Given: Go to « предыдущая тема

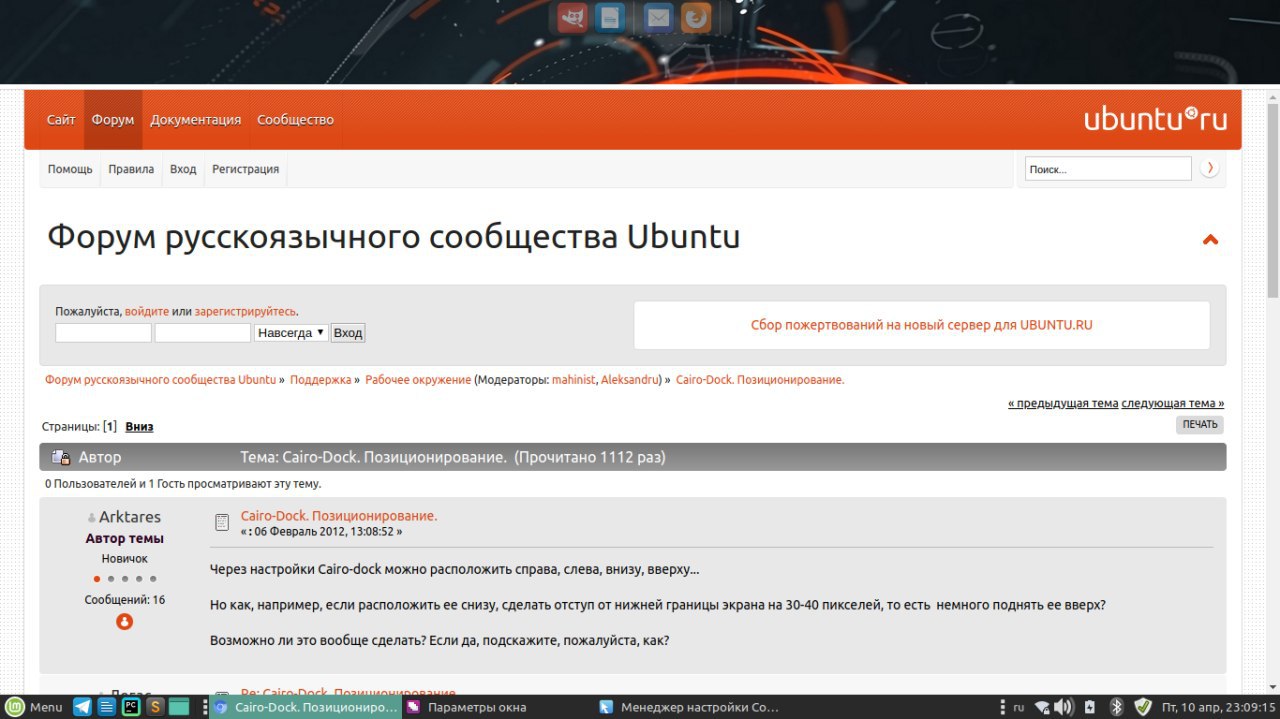Looking at the screenshot, I should [x=1063, y=403].
